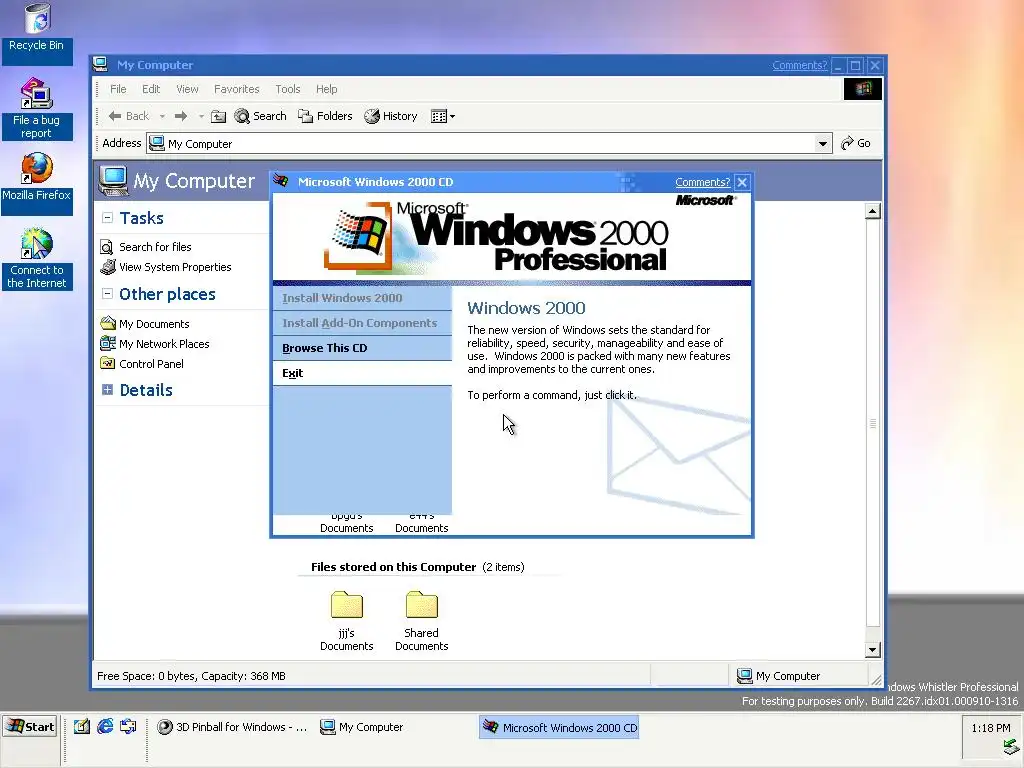Open the File a bug report shortcut
The image size is (1024, 768).
point(37,108)
